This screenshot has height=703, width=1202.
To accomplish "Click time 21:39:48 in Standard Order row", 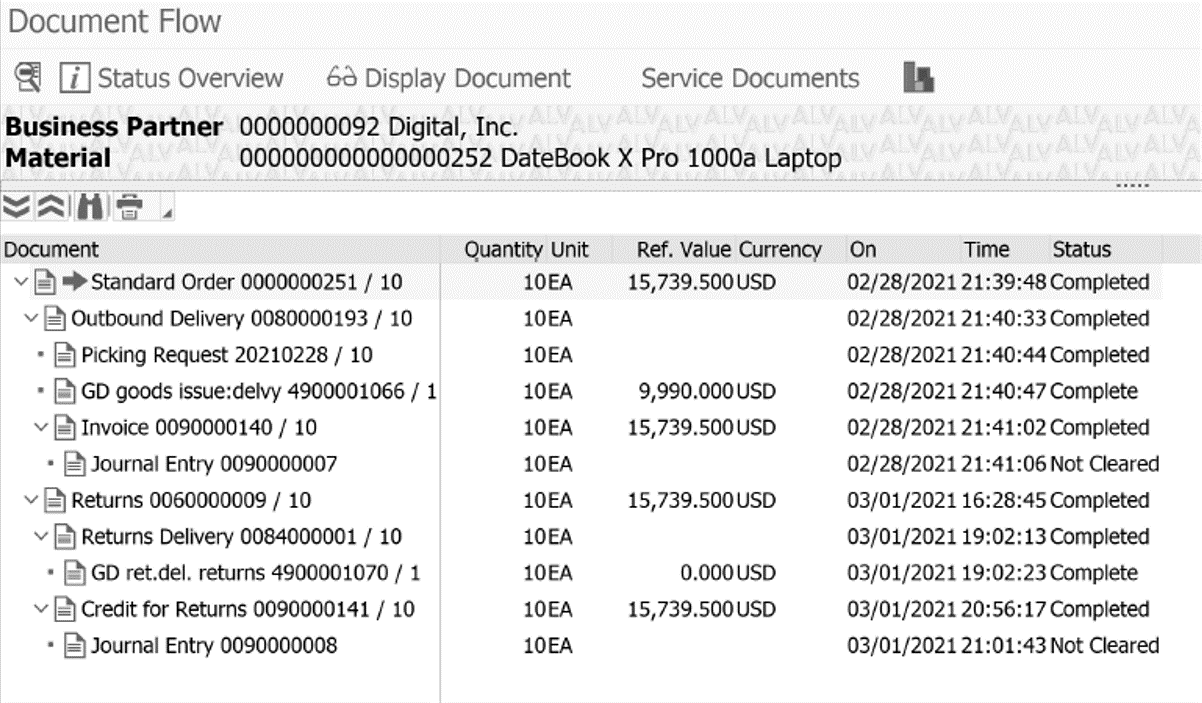I will click(x=1005, y=283).
